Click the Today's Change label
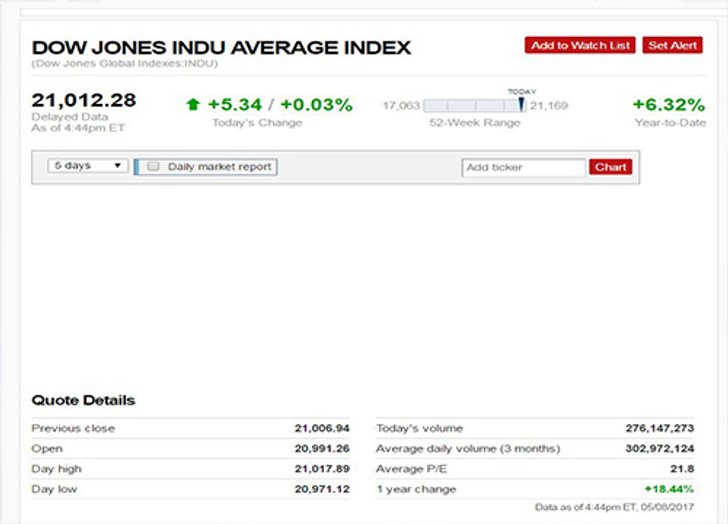Viewport: 728px width, 524px height. click(x=257, y=123)
